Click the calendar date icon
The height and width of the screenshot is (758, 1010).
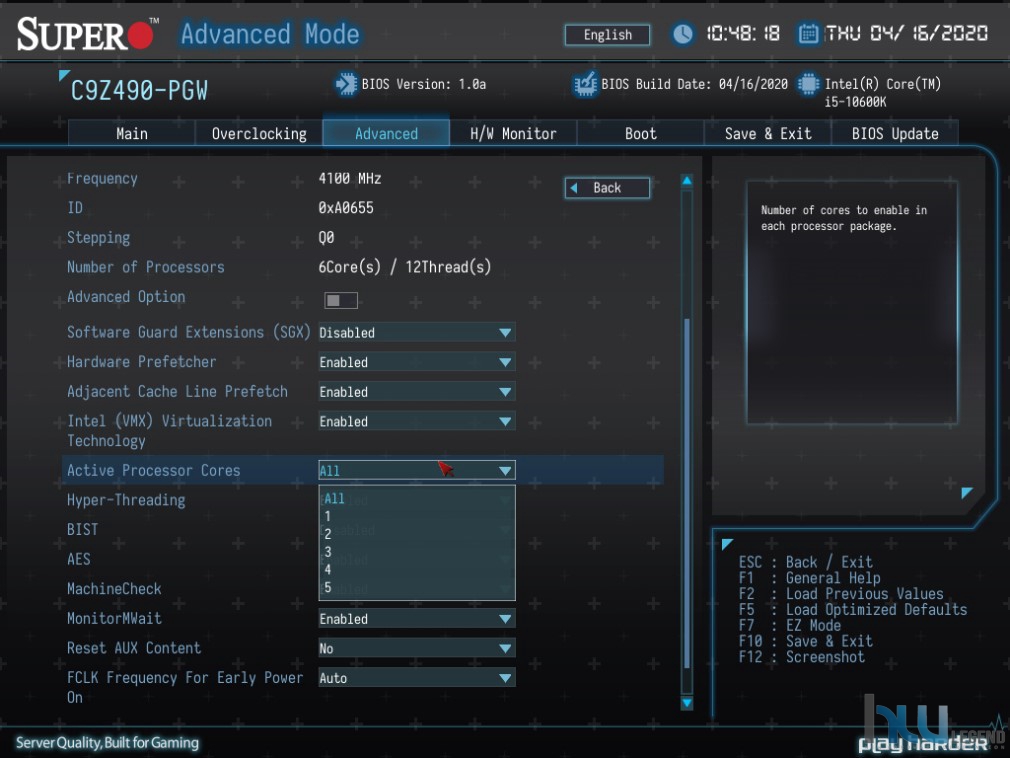[808, 33]
